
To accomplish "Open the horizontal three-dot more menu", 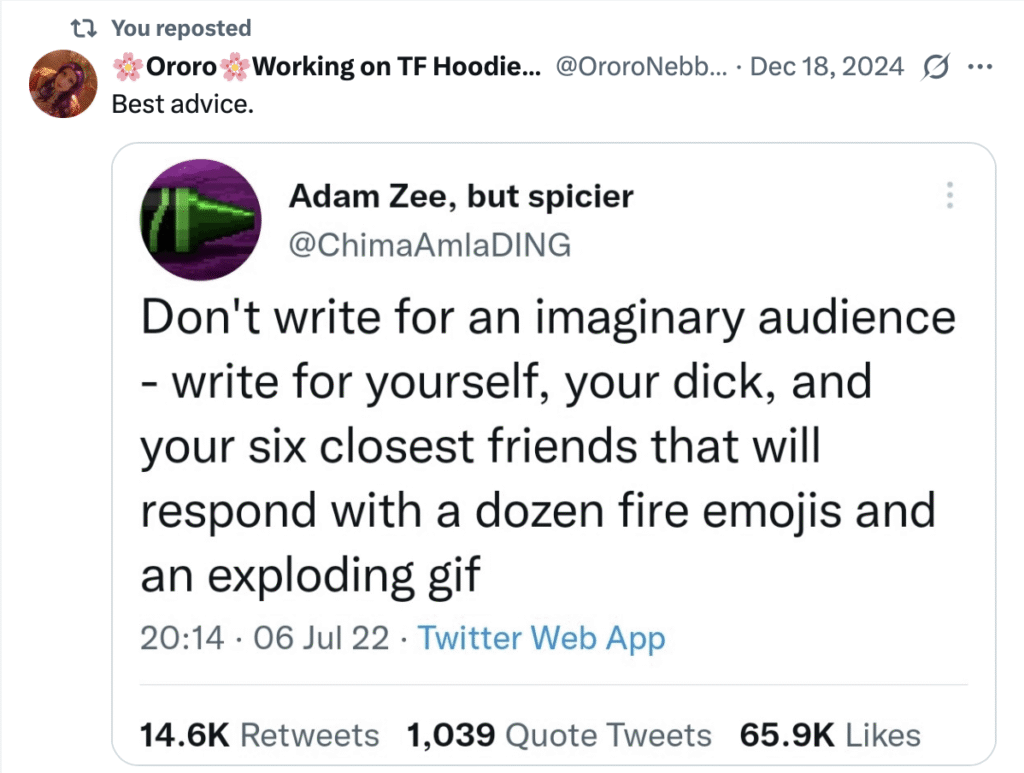I will pyautogui.click(x=980, y=67).
